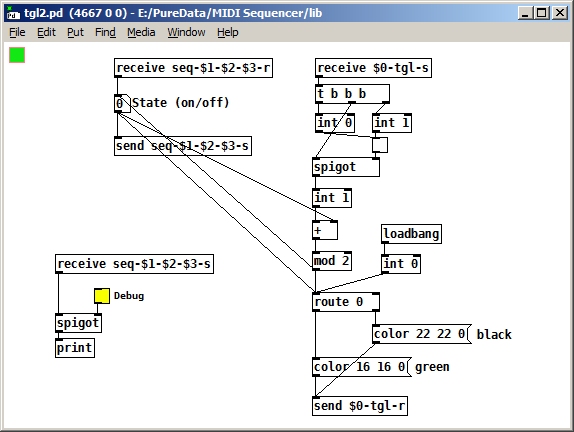Image resolution: width=574 pixels, height=432 pixels.
Task: Select the 'send $0-tgl-r' object
Action: 360,406
